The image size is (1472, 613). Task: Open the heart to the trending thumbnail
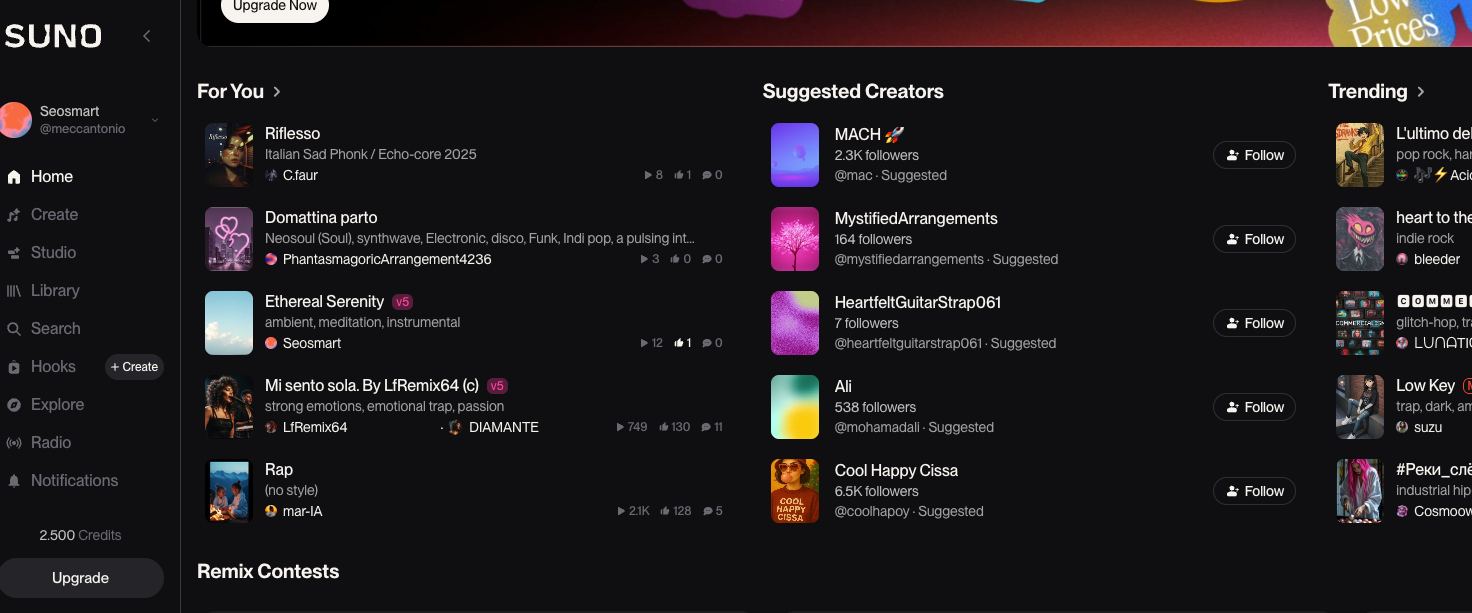pyautogui.click(x=1360, y=239)
